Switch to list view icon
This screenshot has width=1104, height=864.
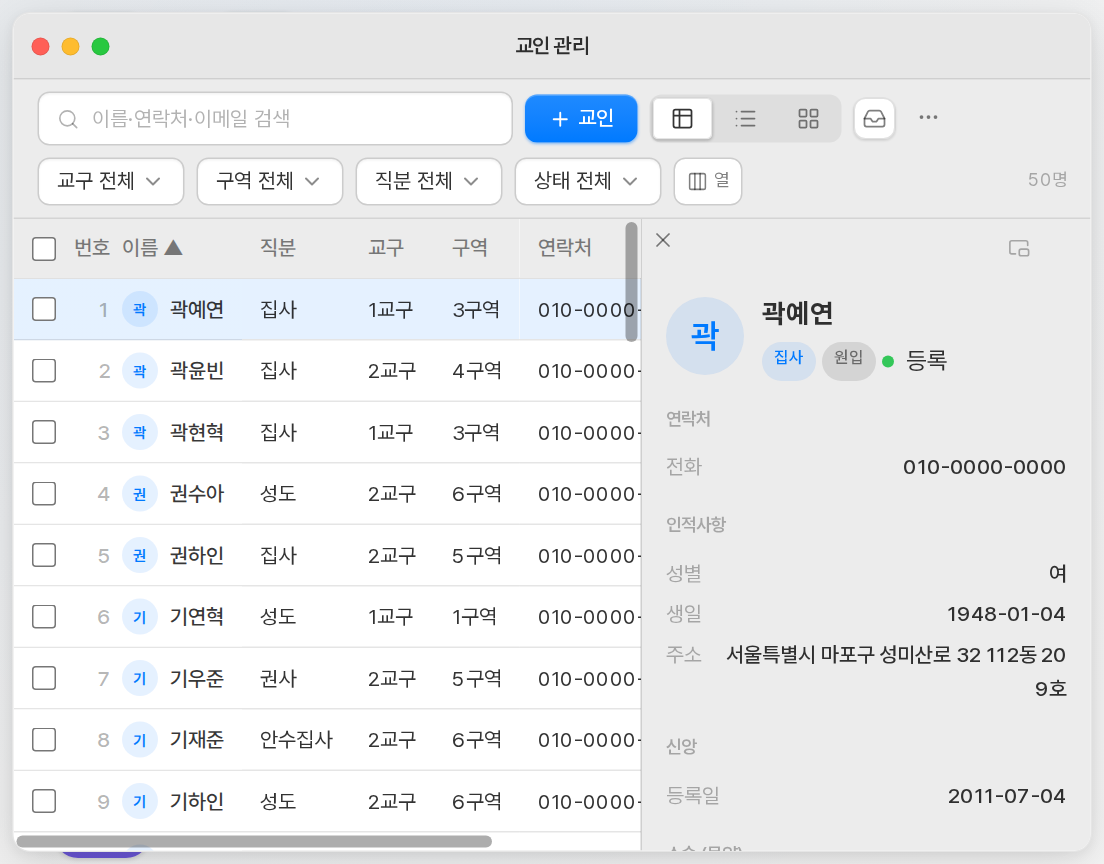pos(745,118)
